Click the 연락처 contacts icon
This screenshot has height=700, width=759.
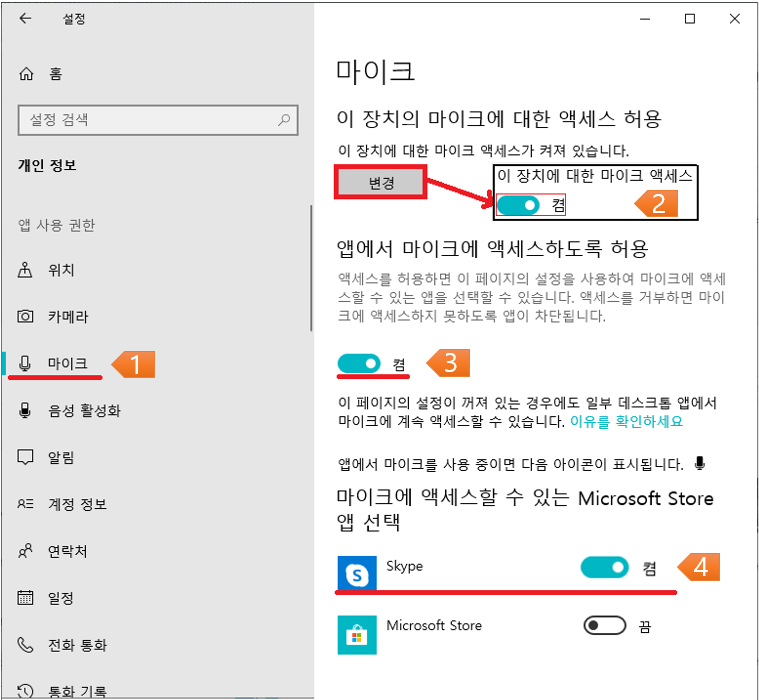(x=25, y=551)
